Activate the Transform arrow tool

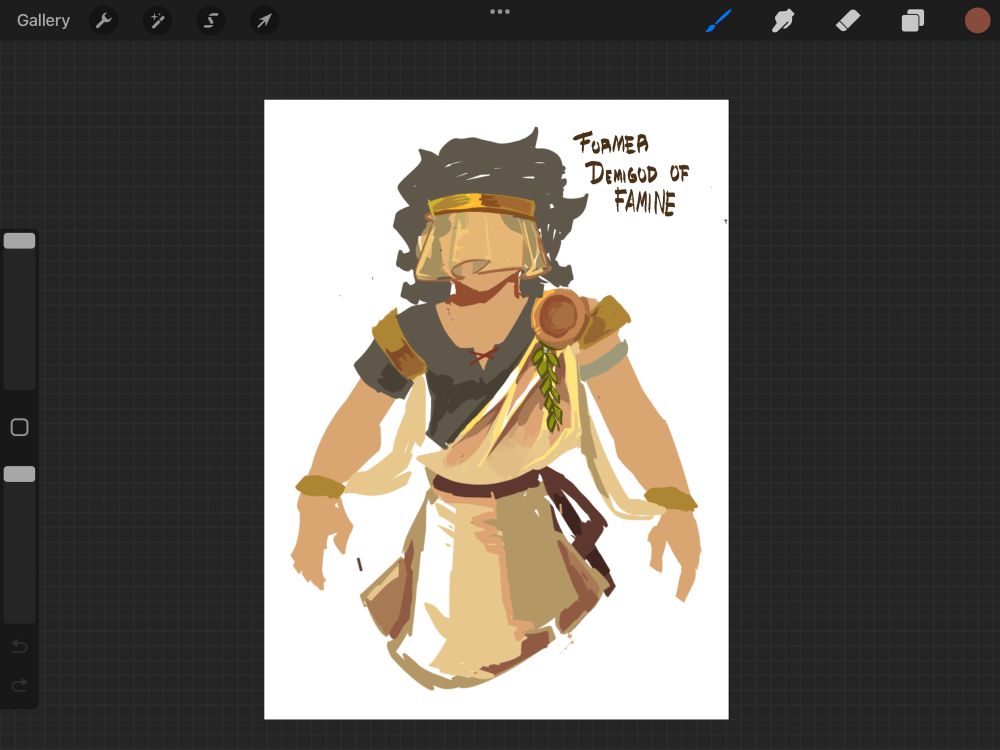click(x=264, y=21)
